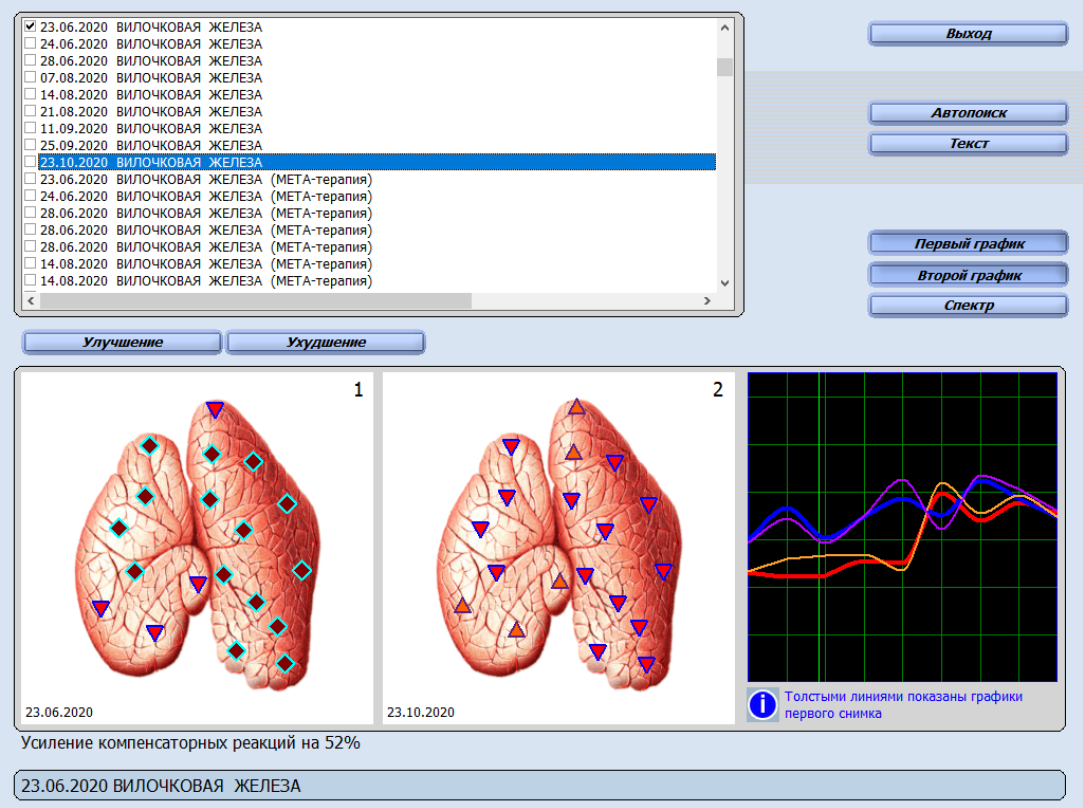Start Автопоиск
This screenshot has width=1083, height=808.
click(x=968, y=113)
